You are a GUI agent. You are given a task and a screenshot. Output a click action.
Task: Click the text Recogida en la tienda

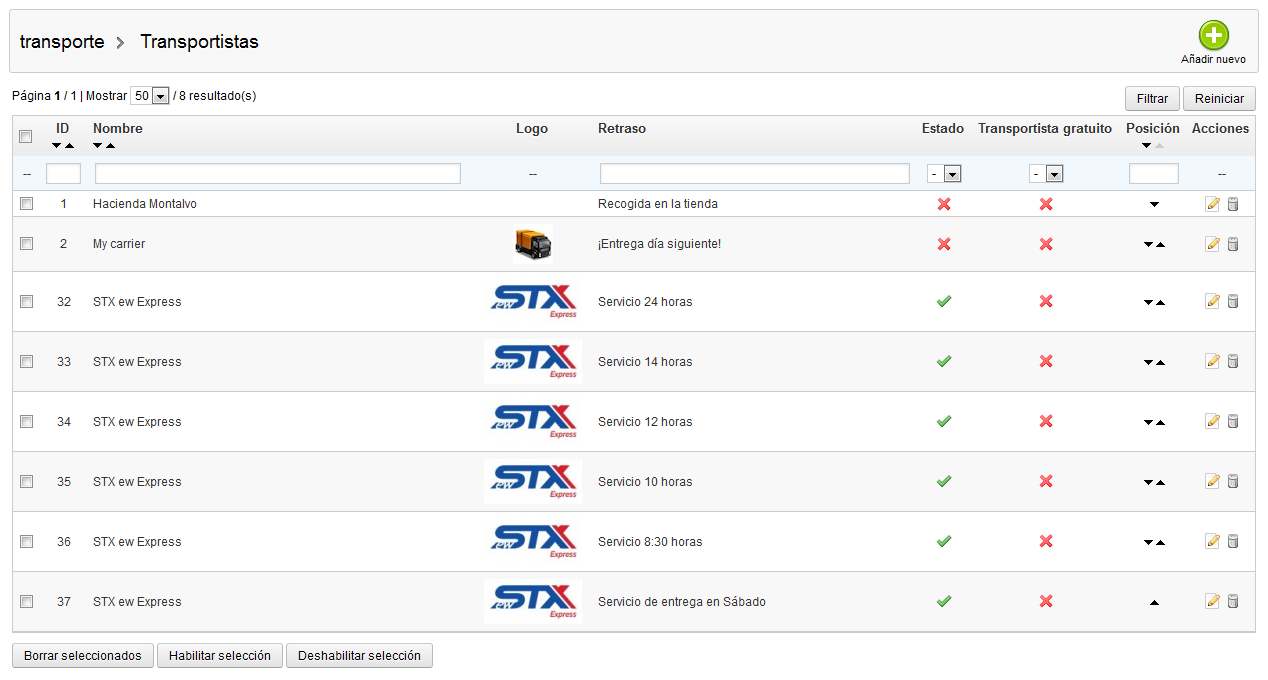(658, 204)
